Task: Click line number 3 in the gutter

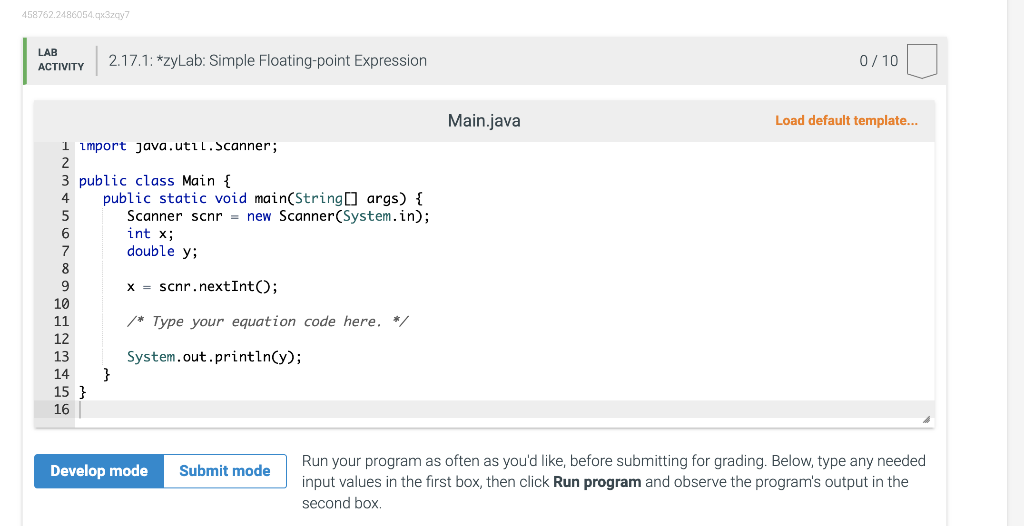Action: click(65, 181)
